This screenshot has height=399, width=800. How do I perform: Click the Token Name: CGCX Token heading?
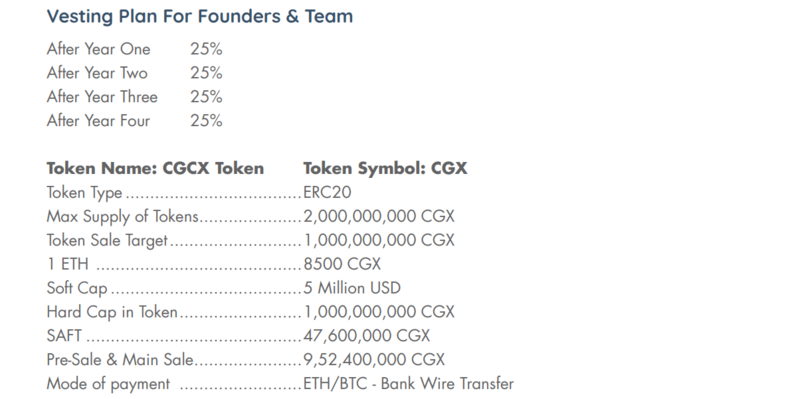coord(155,168)
